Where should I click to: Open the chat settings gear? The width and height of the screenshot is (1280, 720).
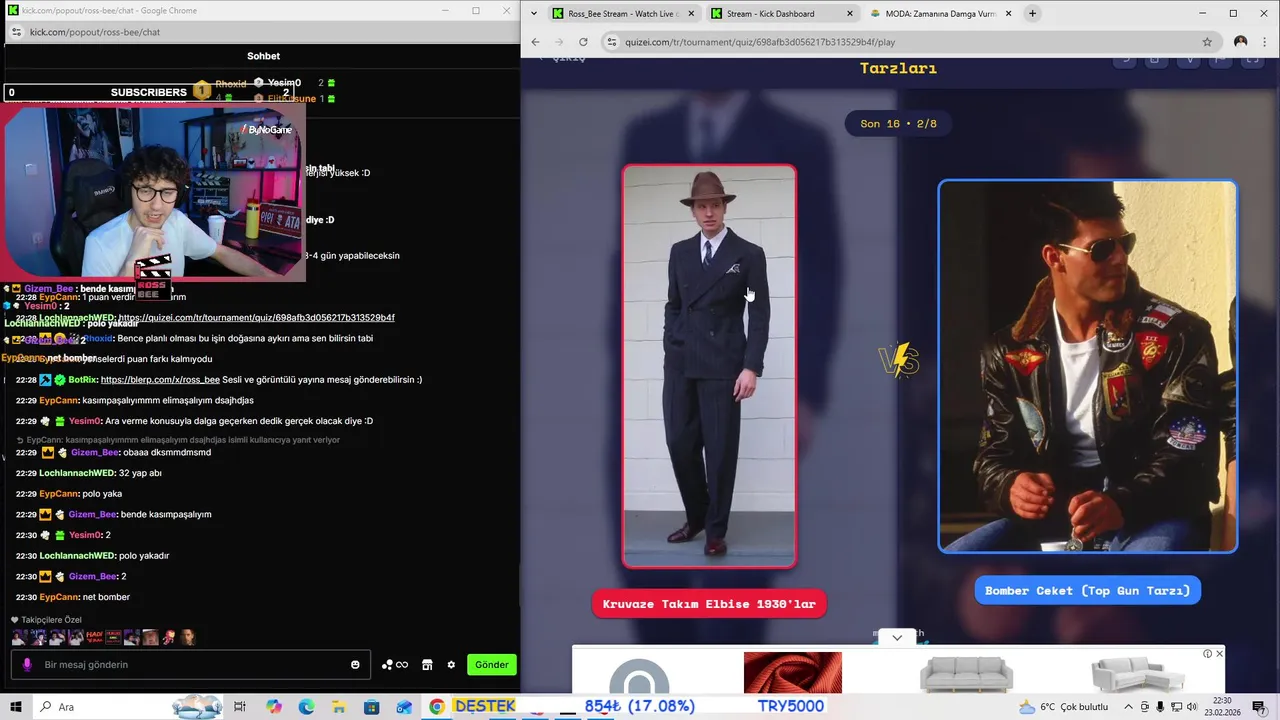pos(451,665)
